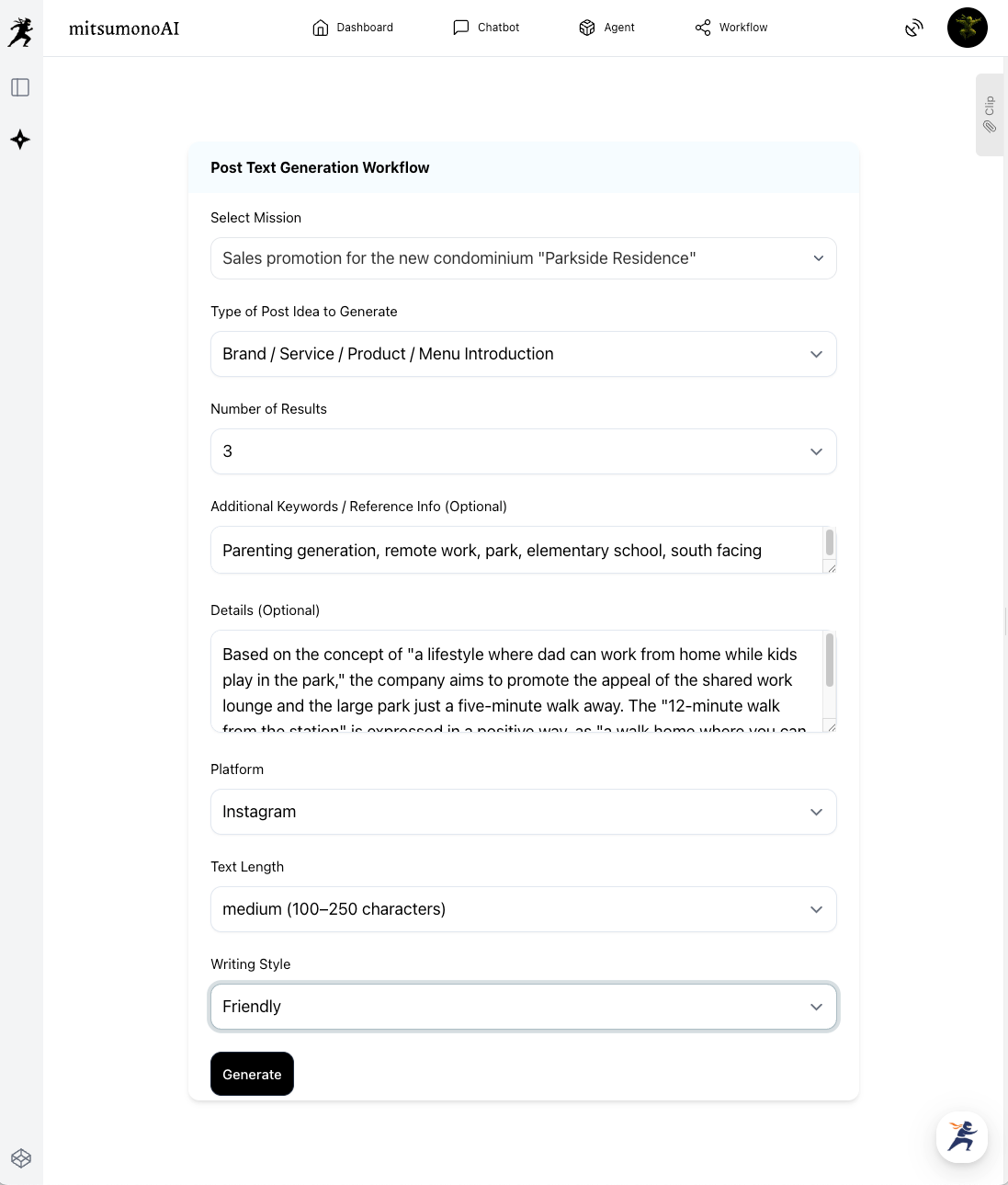Expand the Text Length dropdown
Image resolution: width=1008 pixels, height=1185 pixels.
(x=523, y=909)
